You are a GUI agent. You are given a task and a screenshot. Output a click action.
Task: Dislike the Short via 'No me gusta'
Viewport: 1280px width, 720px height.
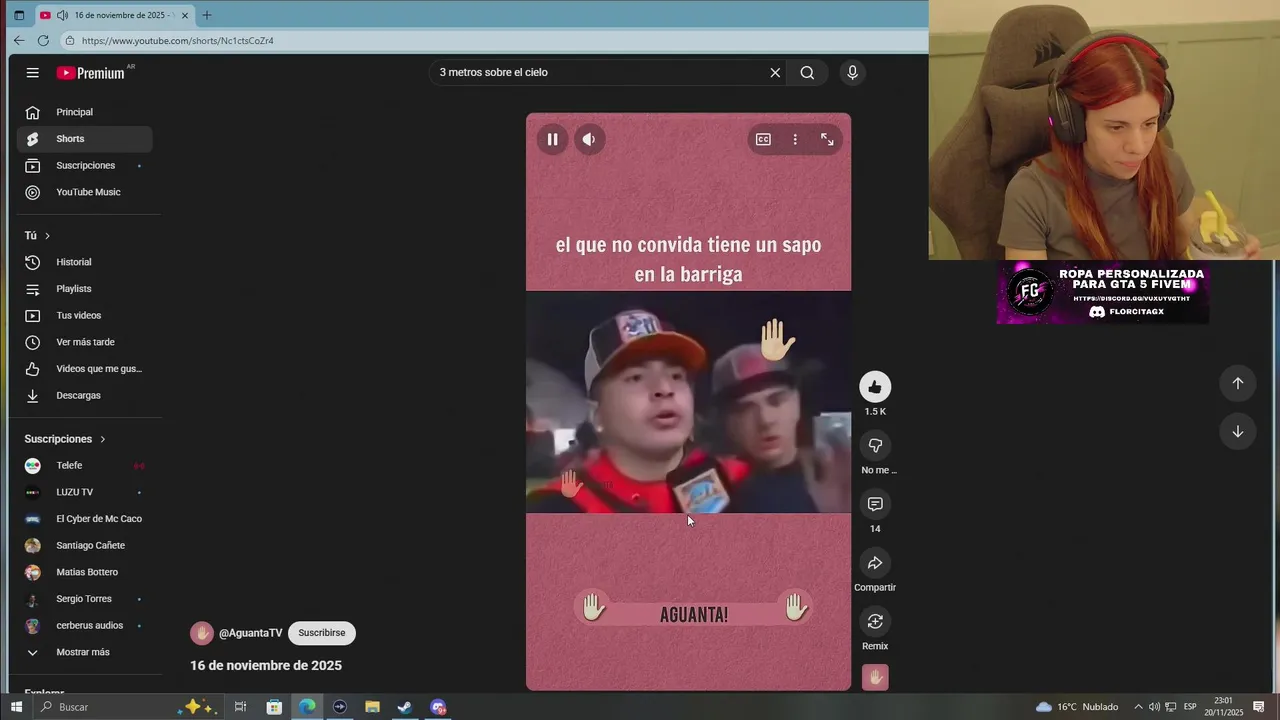[x=875, y=445]
